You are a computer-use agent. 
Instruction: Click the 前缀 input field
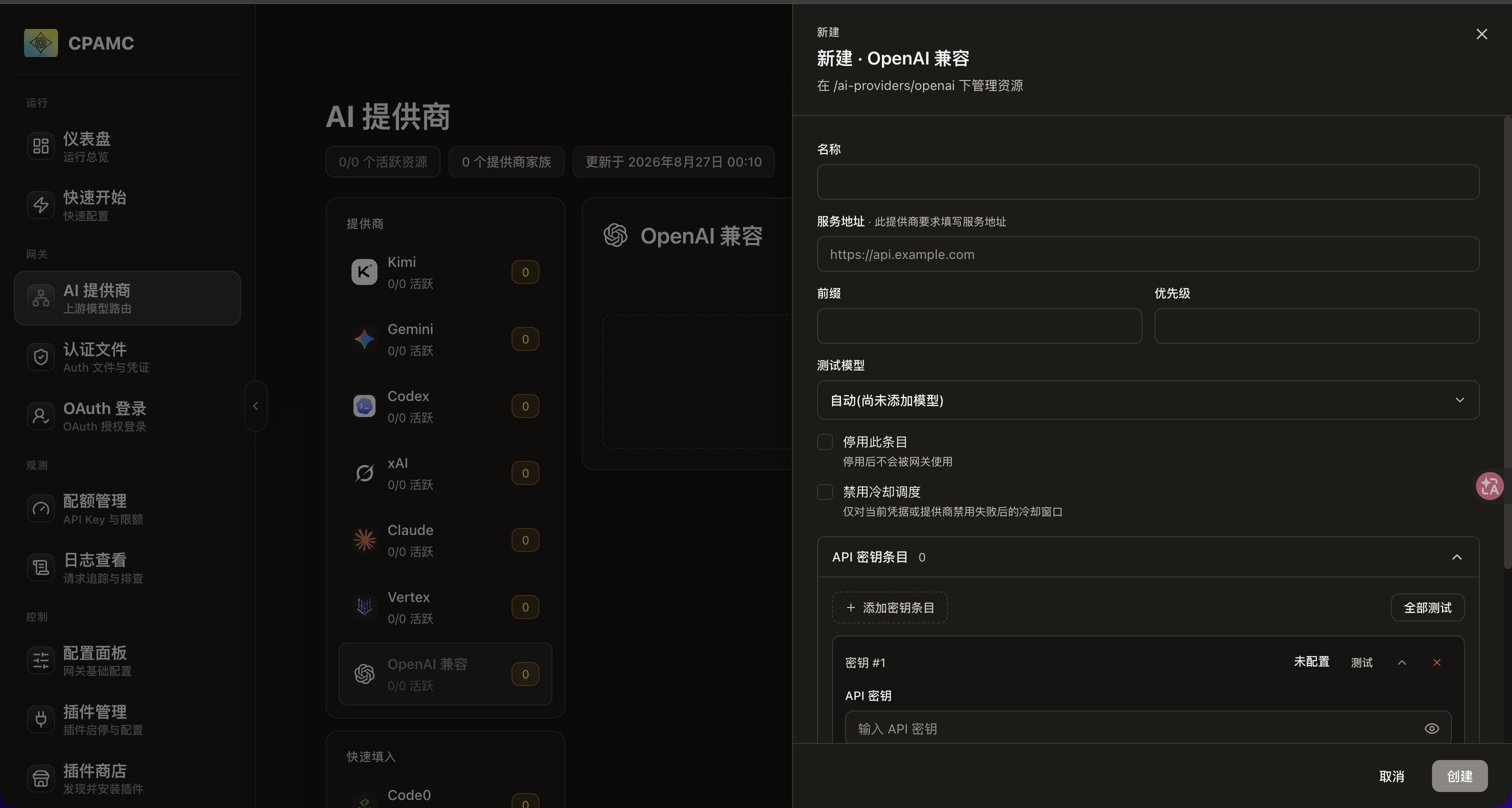[x=979, y=325]
